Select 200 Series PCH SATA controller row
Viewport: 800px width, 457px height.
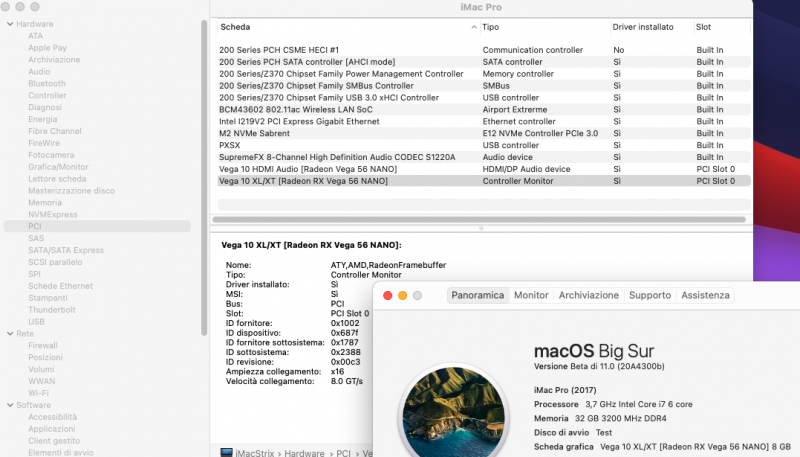click(484, 62)
